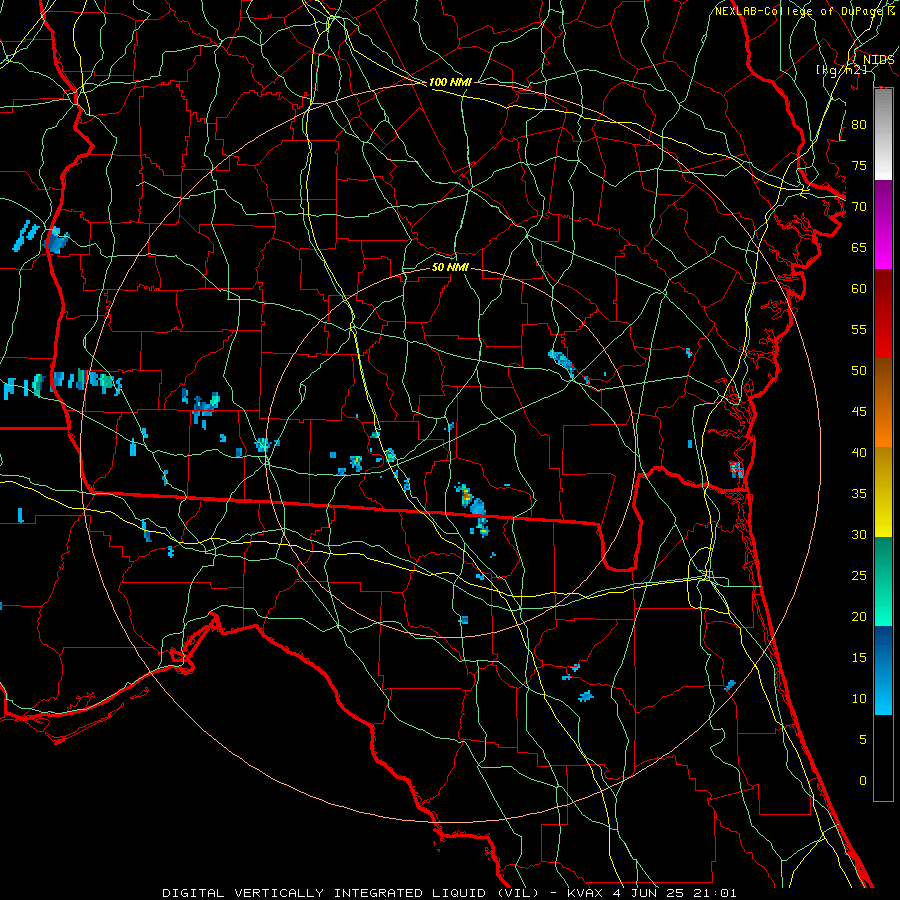Select the 25 value on the legend

[x=859, y=576]
